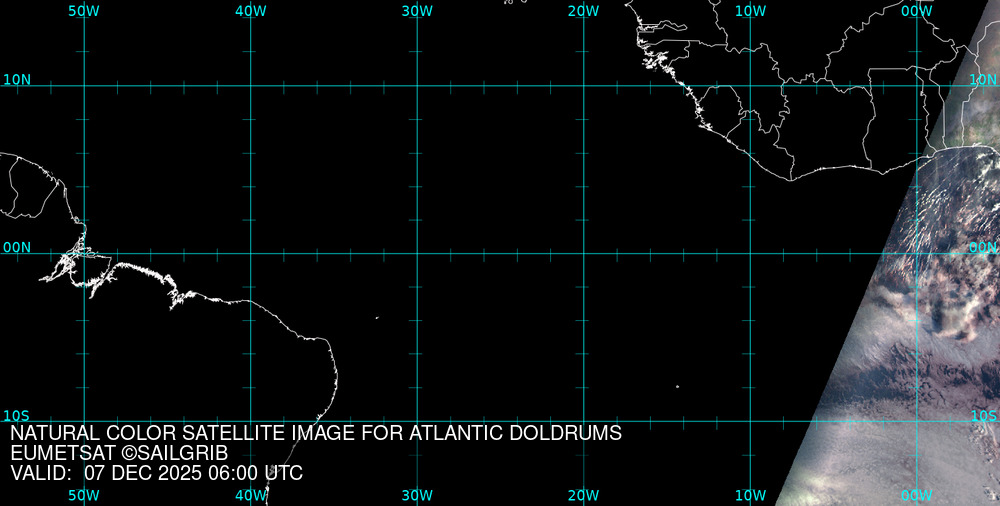1000x506 pixels.
Task: Select the 30W label on the bottom edge
Action: click(x=417, y=495)
